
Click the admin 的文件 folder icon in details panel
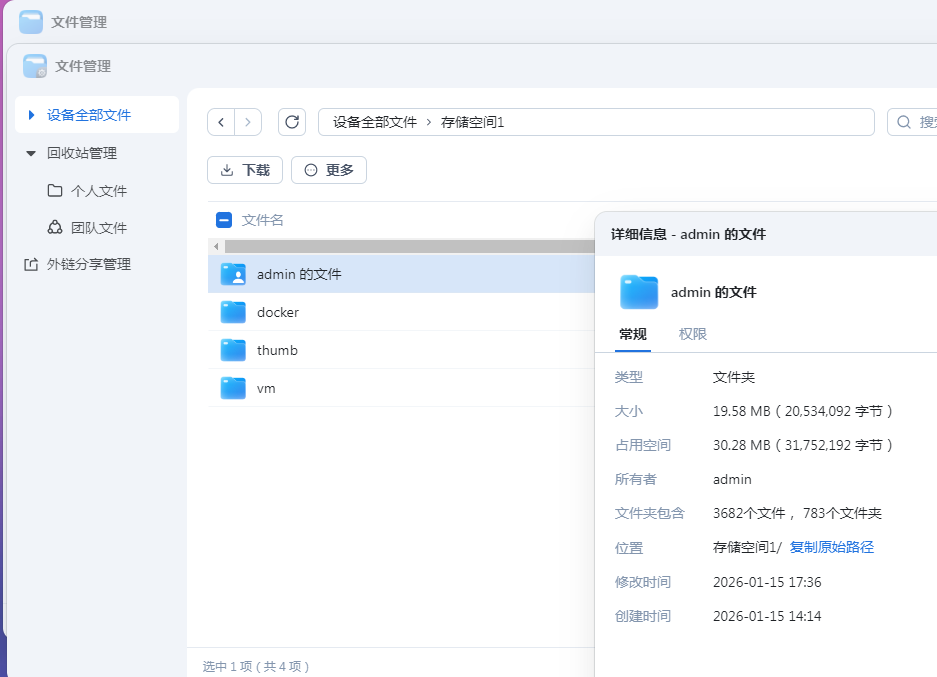point(638,292)
